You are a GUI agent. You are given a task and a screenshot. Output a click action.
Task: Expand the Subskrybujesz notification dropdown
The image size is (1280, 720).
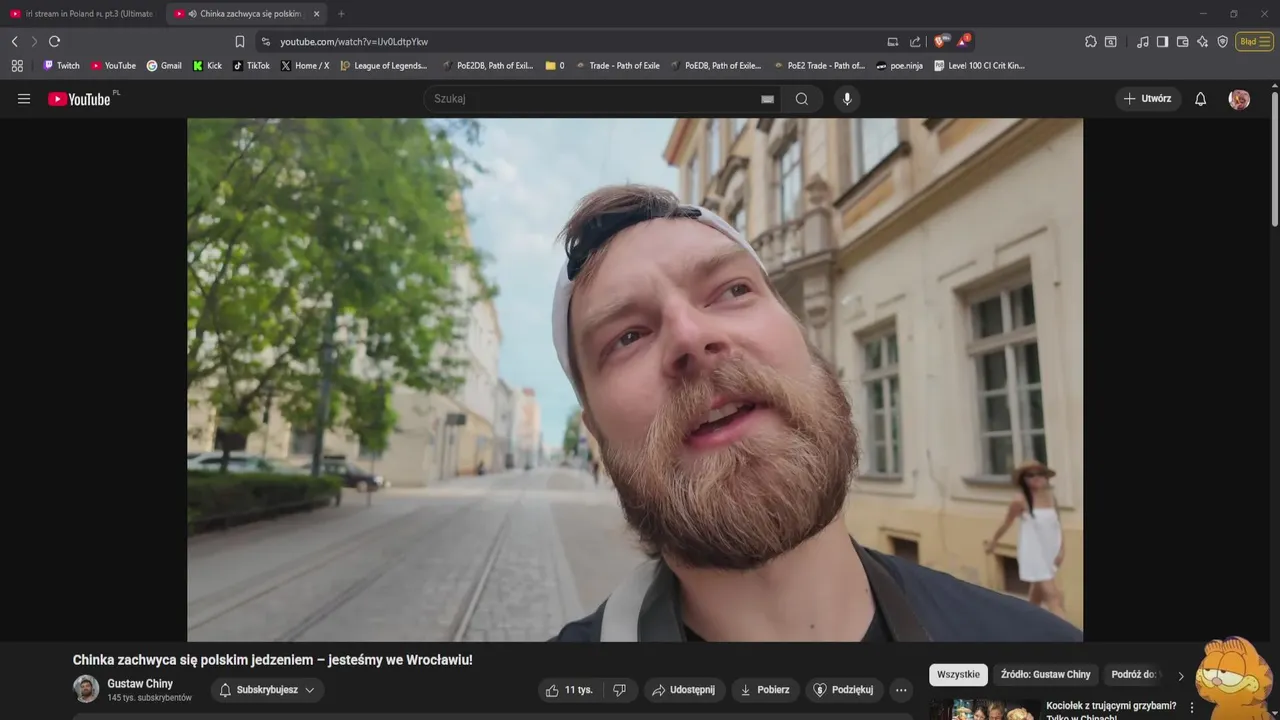(268, 690)
